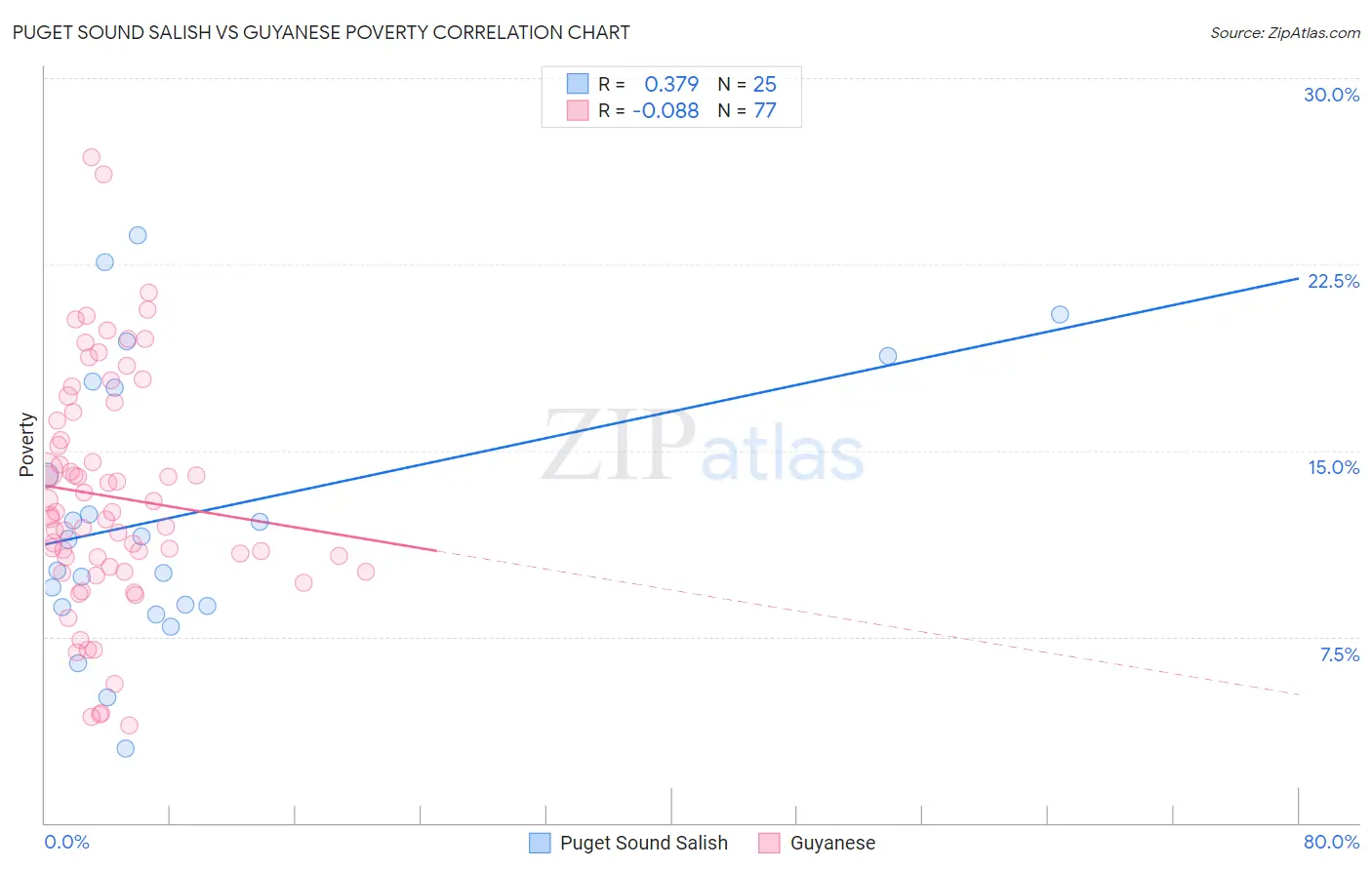The width and height of the screenshot is (1372, 870).
Task: Click the 0.0% x-axis label
Action: pos(66,842)
